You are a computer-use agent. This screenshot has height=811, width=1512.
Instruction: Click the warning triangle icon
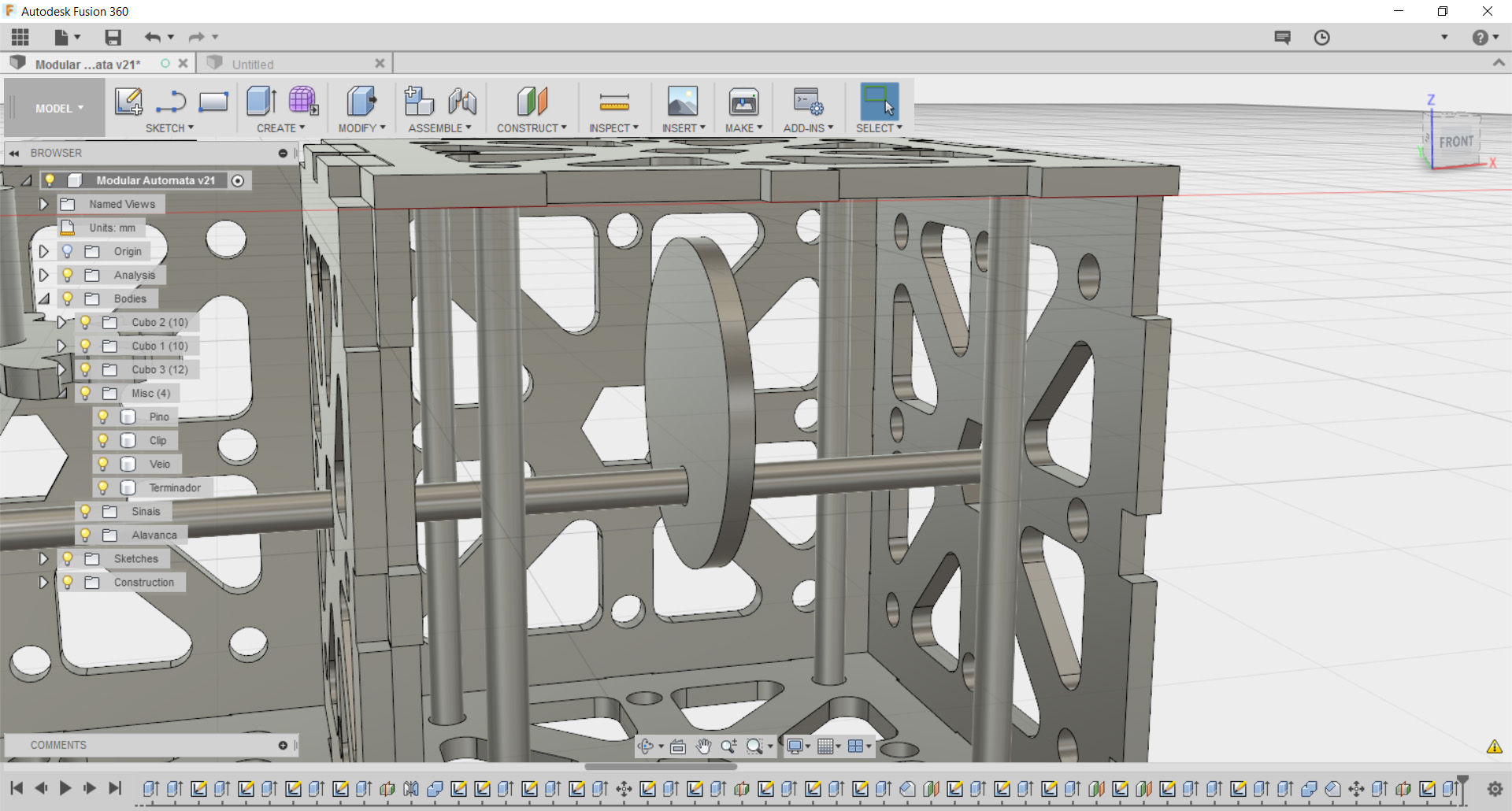click(1494, 746)
